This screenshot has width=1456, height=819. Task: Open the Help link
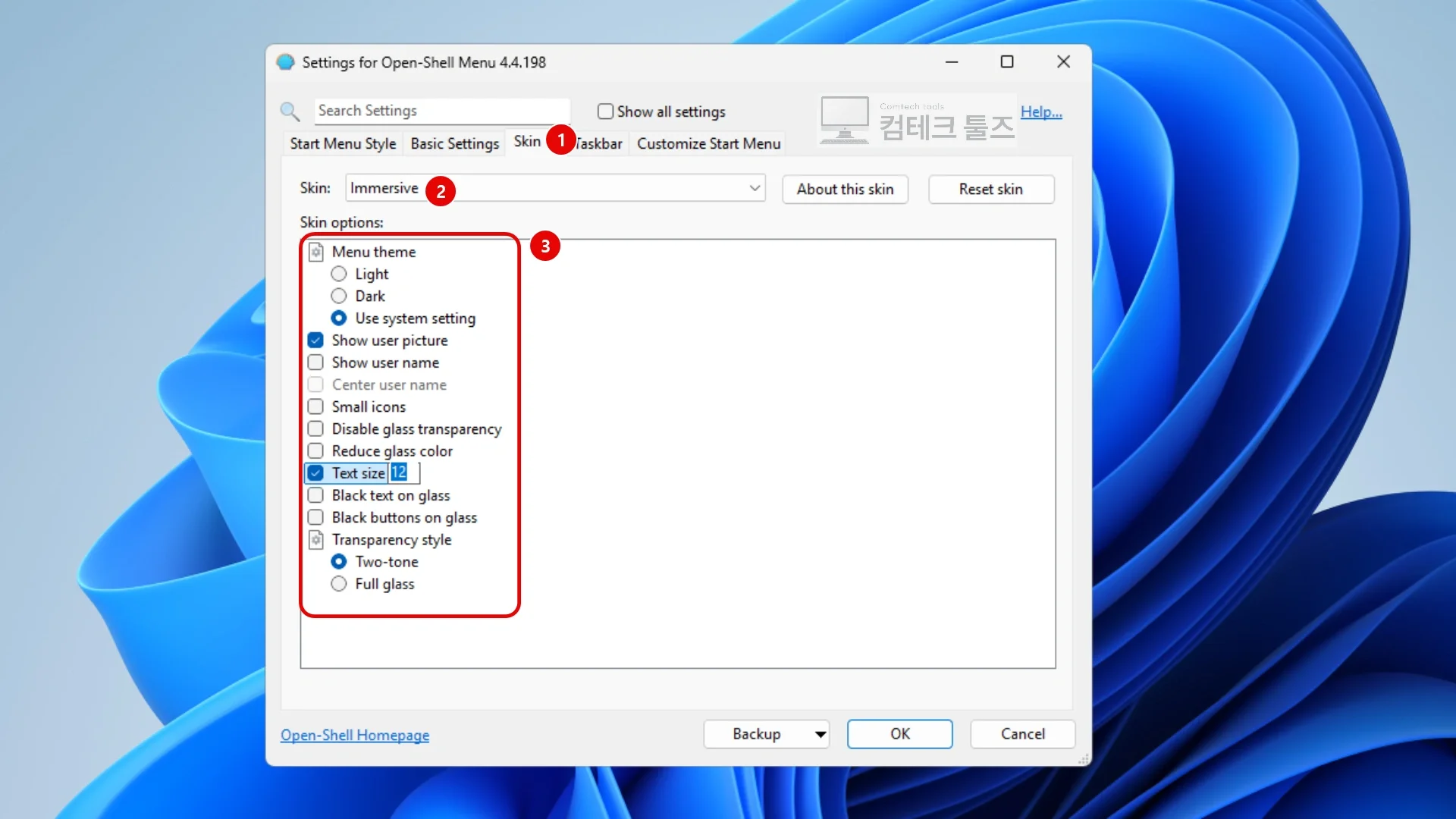click(1041, 112)
